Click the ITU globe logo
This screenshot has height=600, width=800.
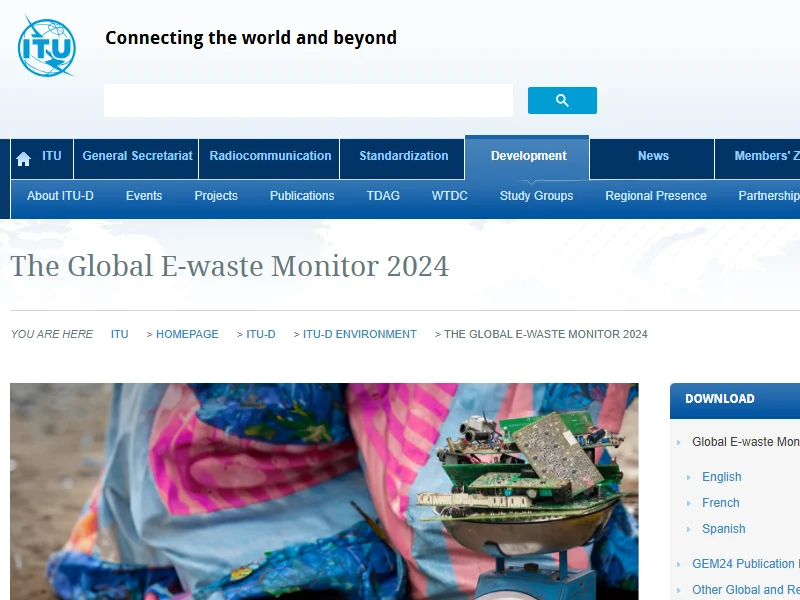(x=46, y=46)
